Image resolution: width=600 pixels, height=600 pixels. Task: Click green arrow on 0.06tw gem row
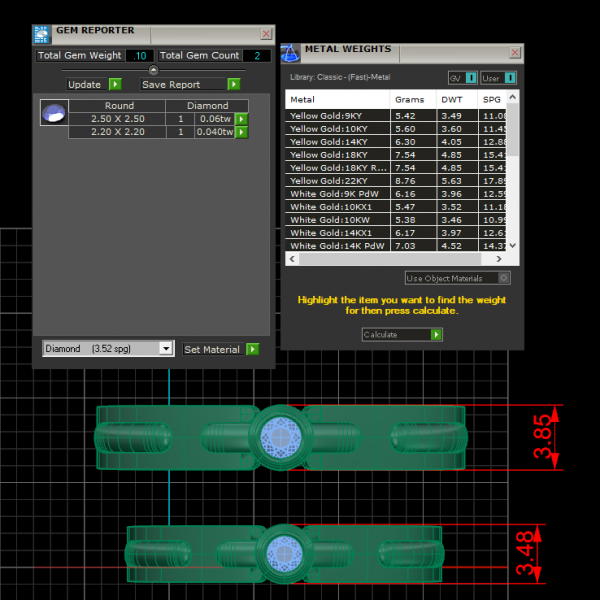241,119
